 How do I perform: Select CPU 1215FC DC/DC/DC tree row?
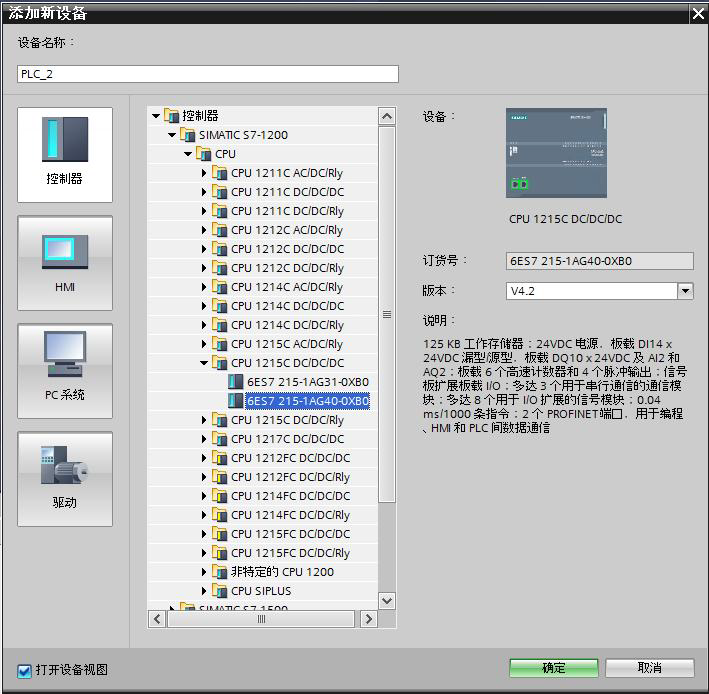pyautogui.click(x=290, y=534)
